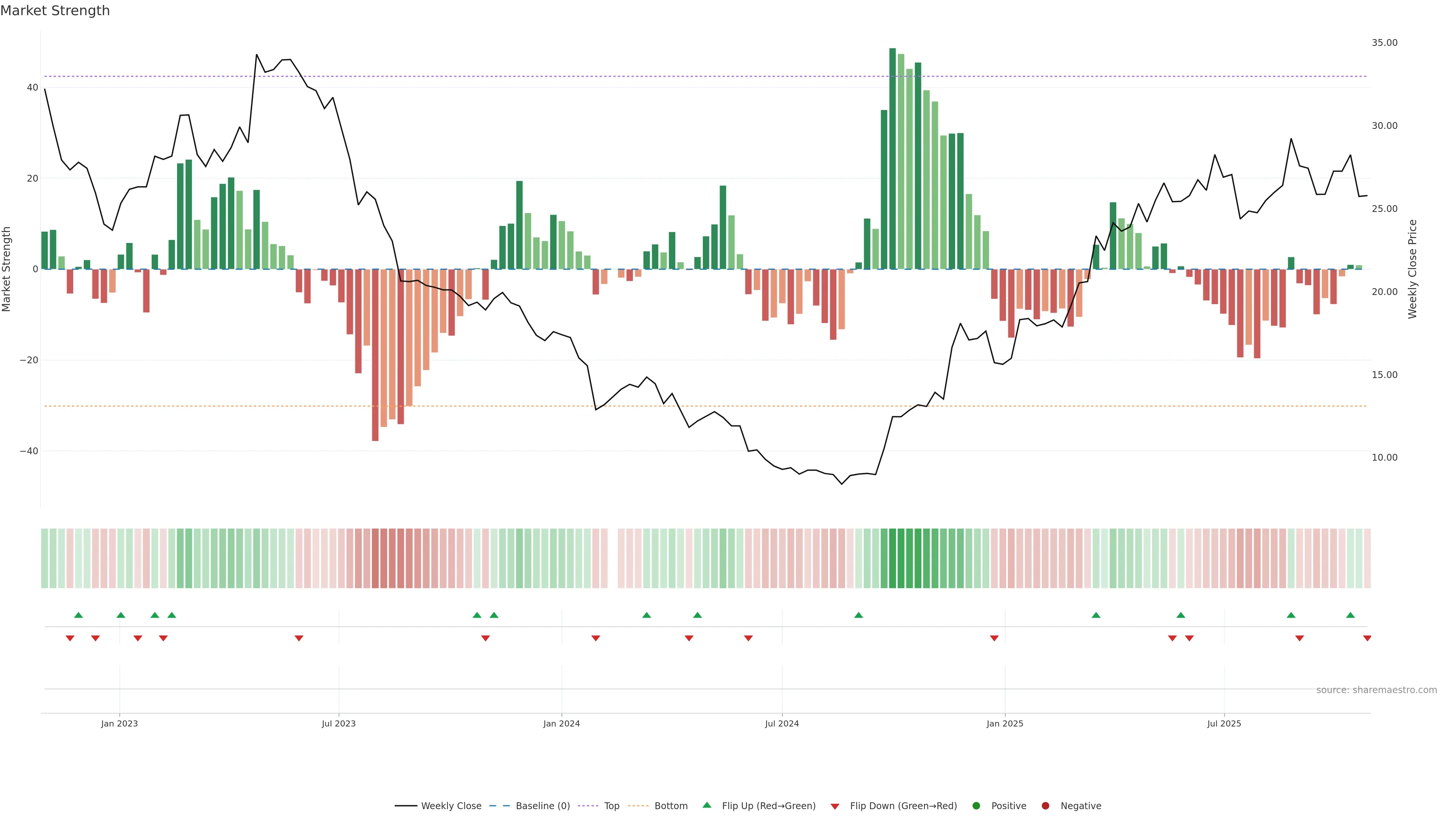The image size is (1456, 819).
Task: Click the Jan 2024 x-axis label
Action: tap(561, 723)
